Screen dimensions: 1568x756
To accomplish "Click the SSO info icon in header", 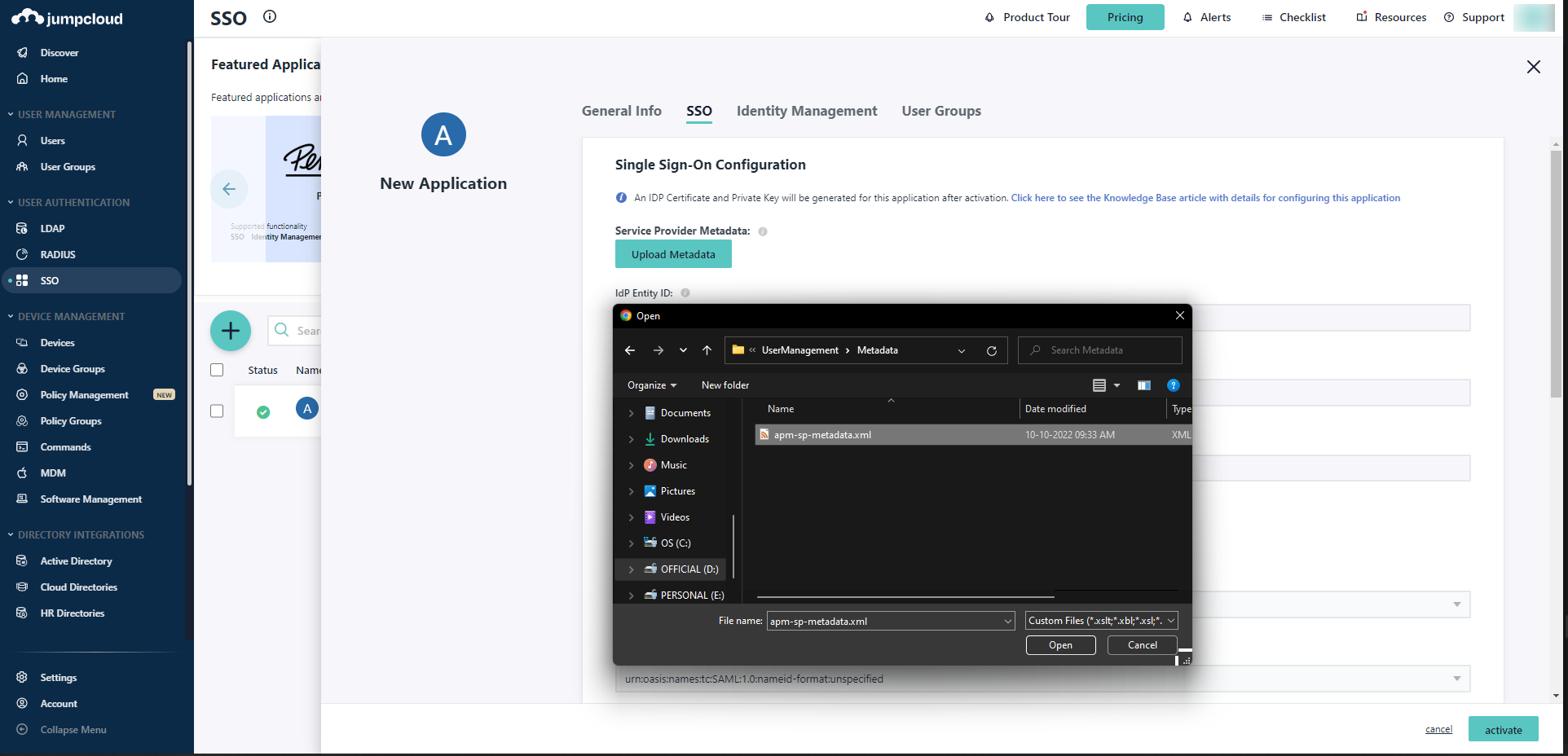I will 270,16.
